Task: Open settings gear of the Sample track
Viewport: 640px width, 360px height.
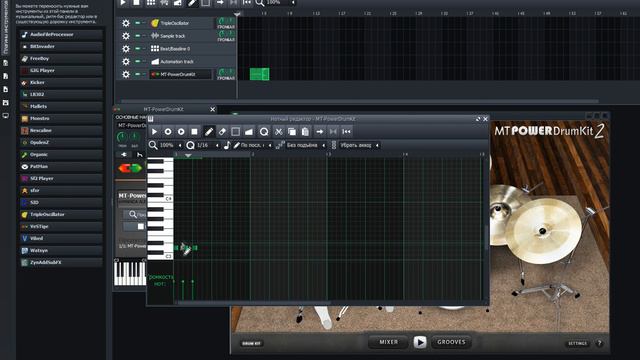Action: (x=126, y=36)
